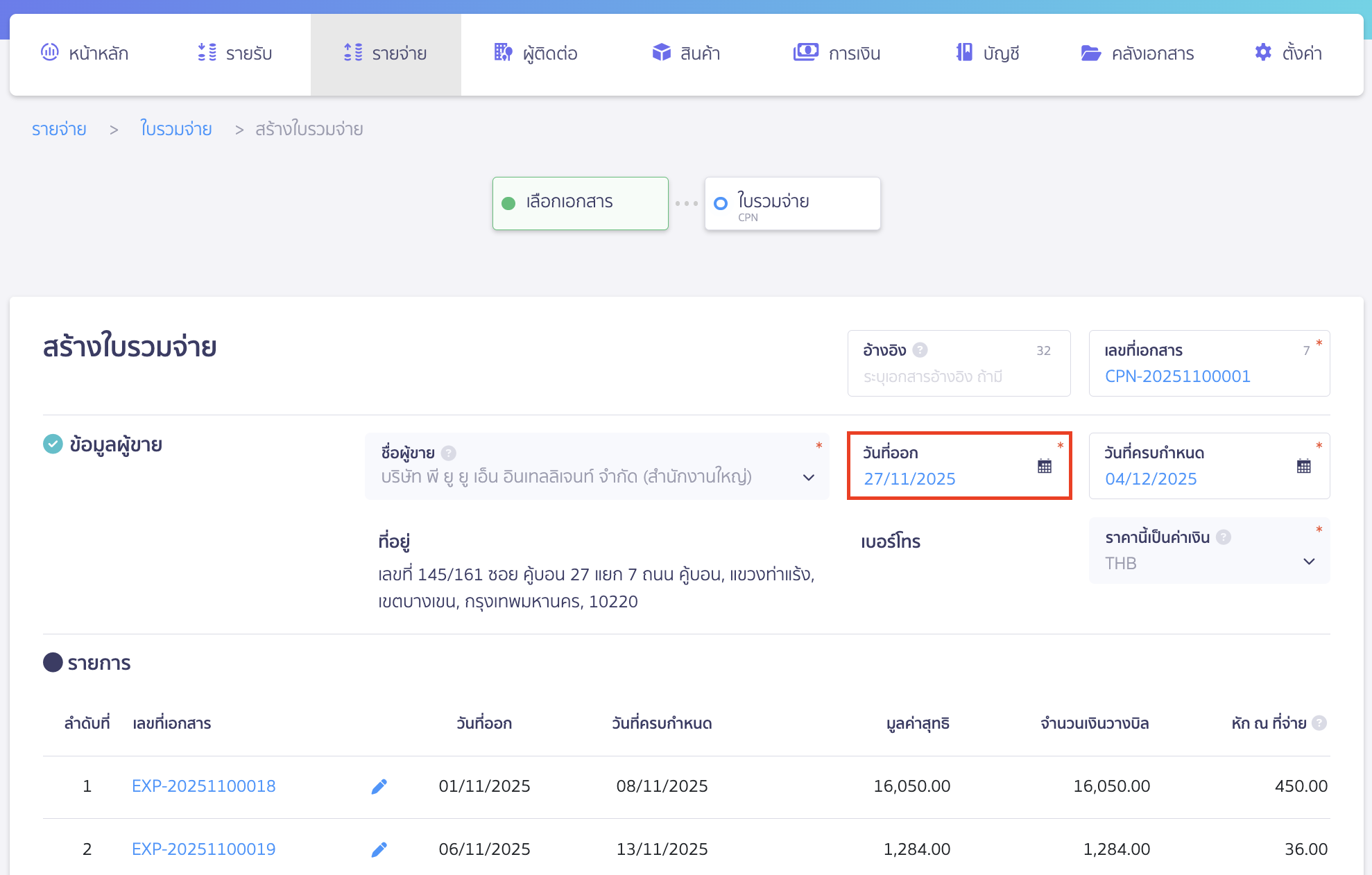
Task: Navigate to ใบรวมจ่าย in the breadcrumb
Action: (x=176, y=128)
